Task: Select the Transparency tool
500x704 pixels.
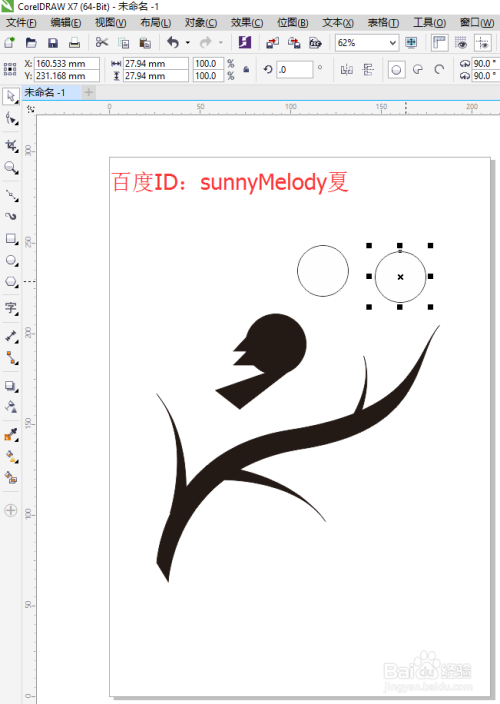Action: click(11, 407)
